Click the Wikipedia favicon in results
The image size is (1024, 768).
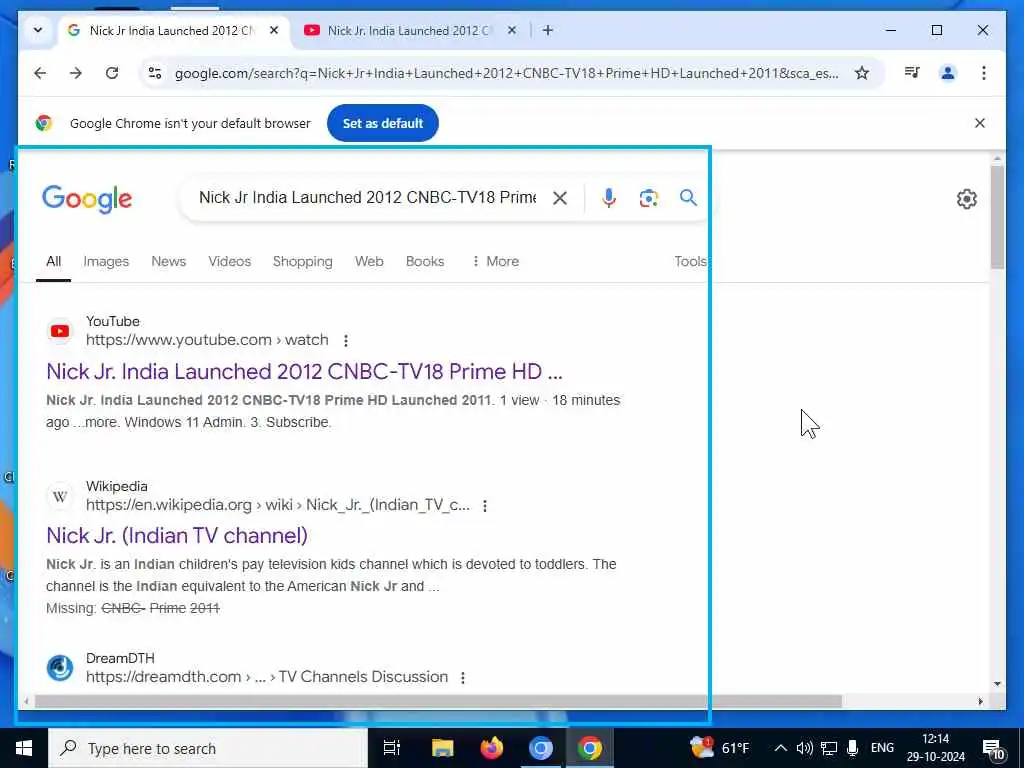(60, 496)
